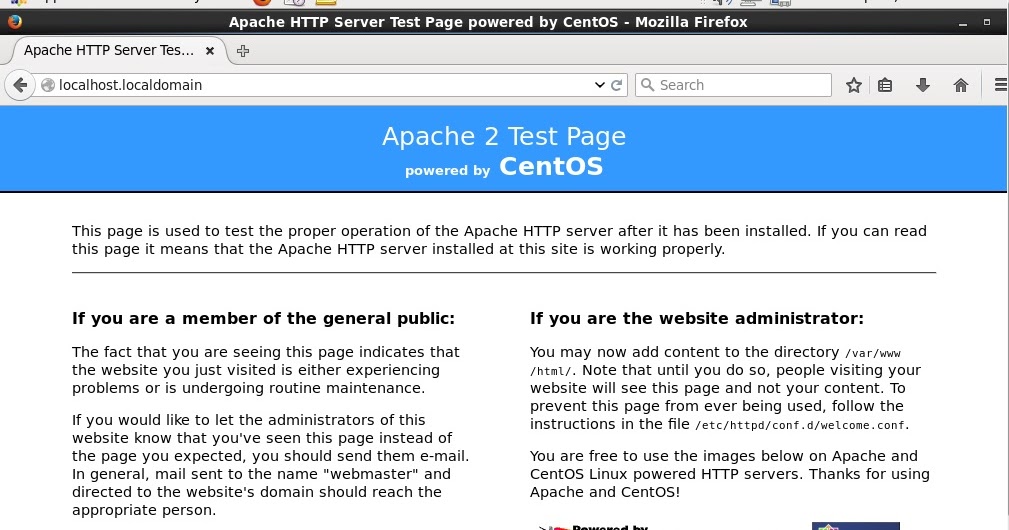
Task: Open the URL bar history dropdown
Action: [600, 85]
